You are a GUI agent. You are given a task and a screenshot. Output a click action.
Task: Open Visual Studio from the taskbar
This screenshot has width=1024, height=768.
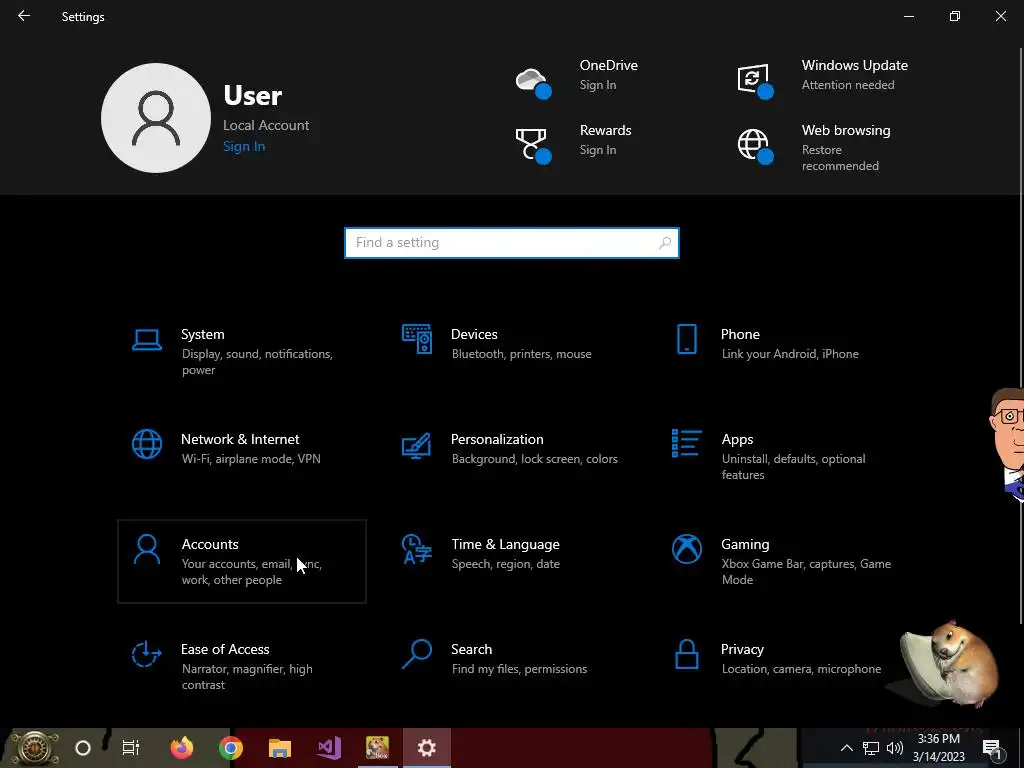(328, 748)
